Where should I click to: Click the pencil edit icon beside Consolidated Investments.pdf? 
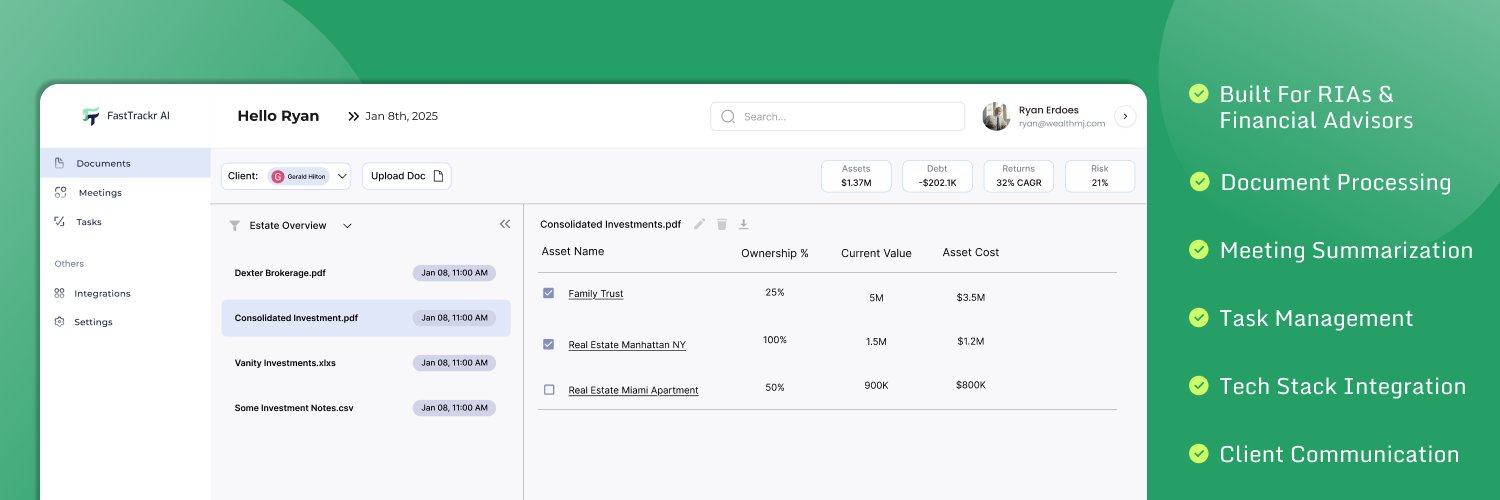[700, 224]
